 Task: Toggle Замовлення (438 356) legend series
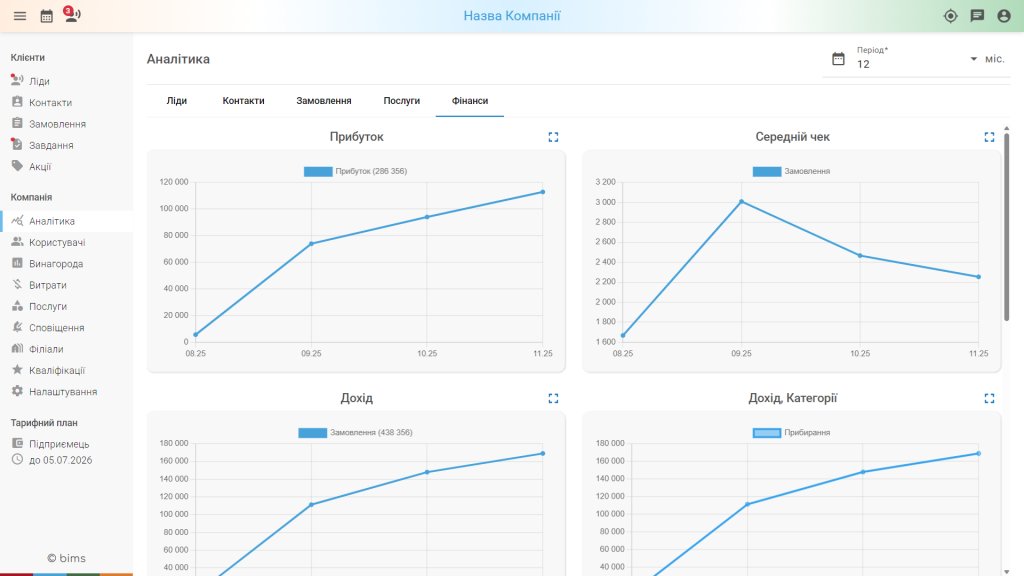coord(355,432)
